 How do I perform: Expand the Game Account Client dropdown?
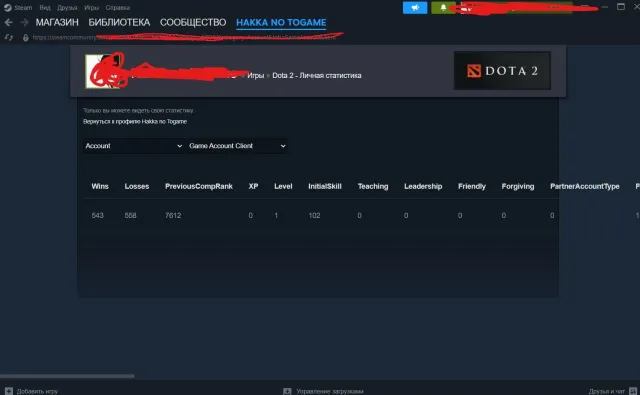point(237,146)
